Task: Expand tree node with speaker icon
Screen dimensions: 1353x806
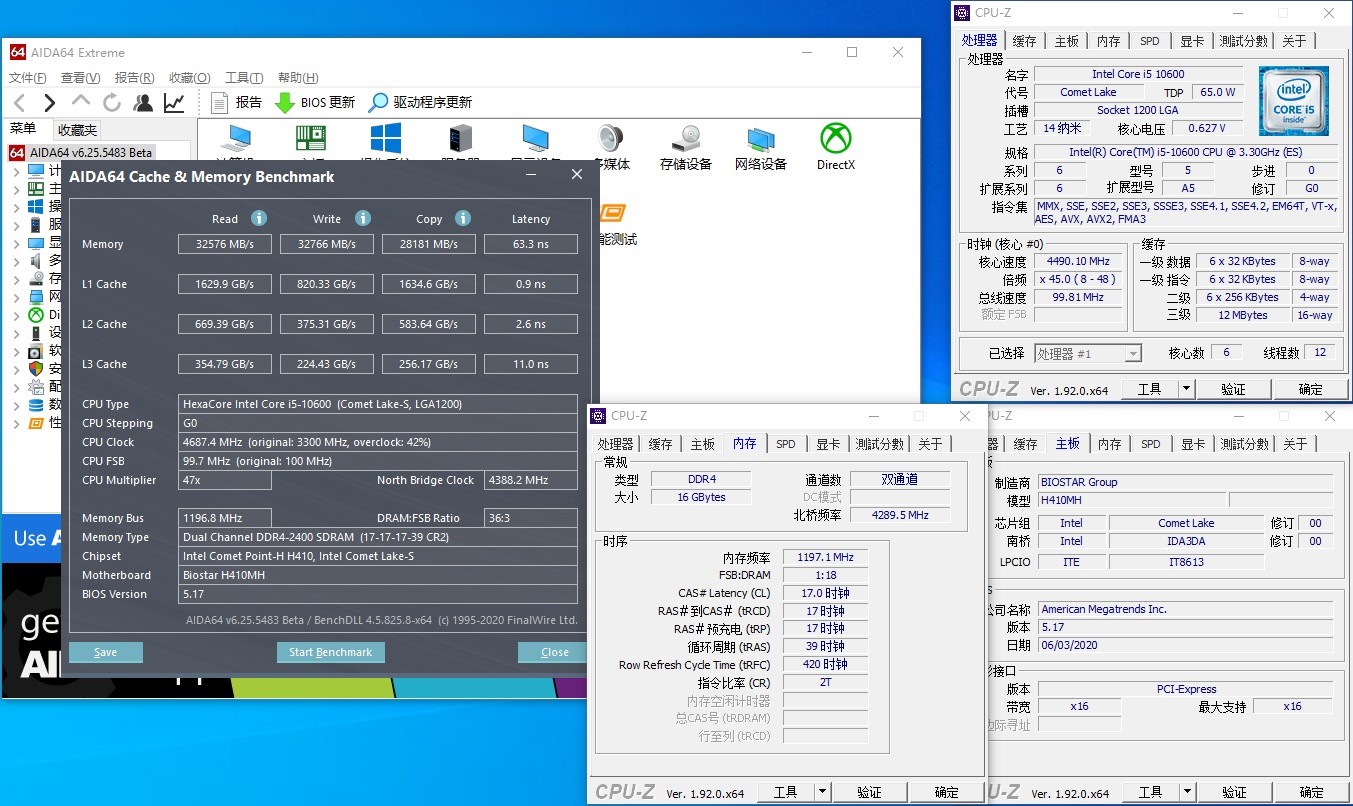Action: click(16, 261)
